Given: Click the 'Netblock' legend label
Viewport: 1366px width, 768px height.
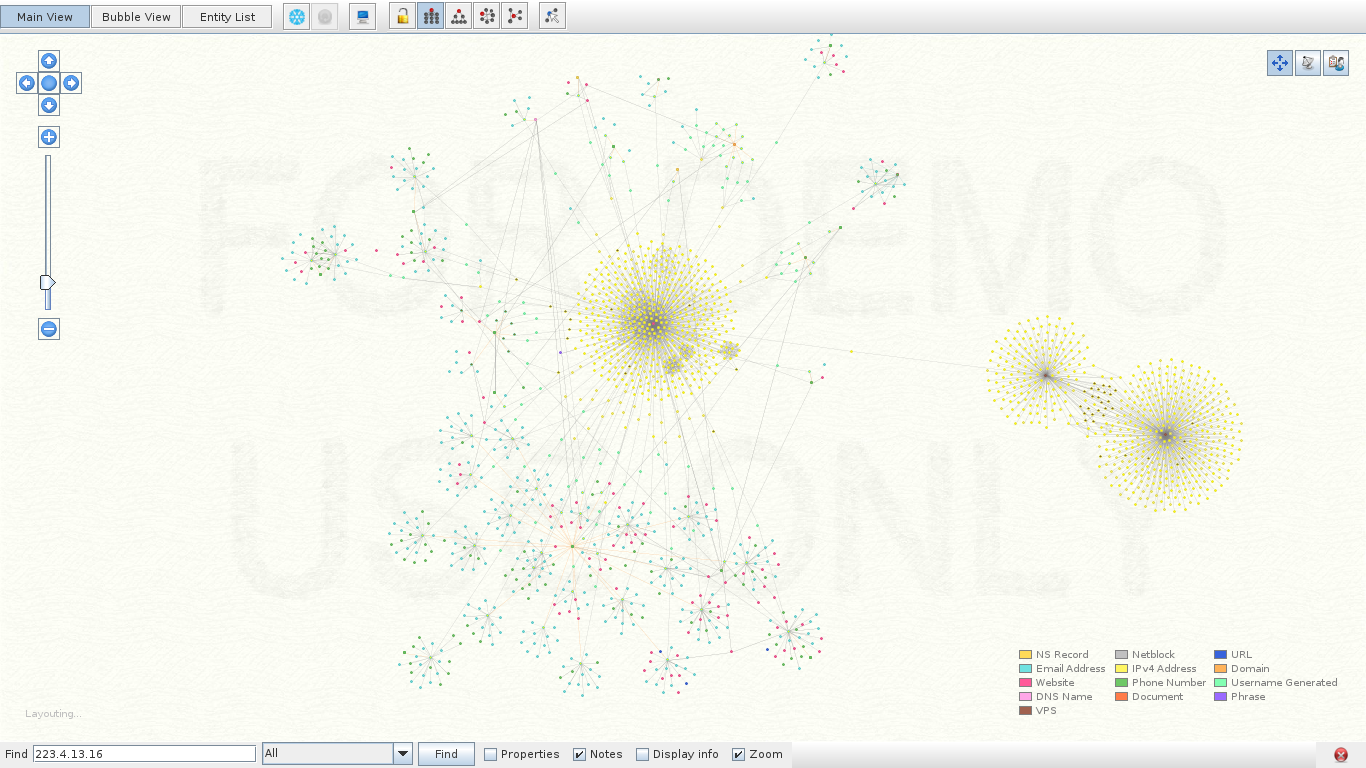Looking at the screenshot, I should coord(1153,655).
